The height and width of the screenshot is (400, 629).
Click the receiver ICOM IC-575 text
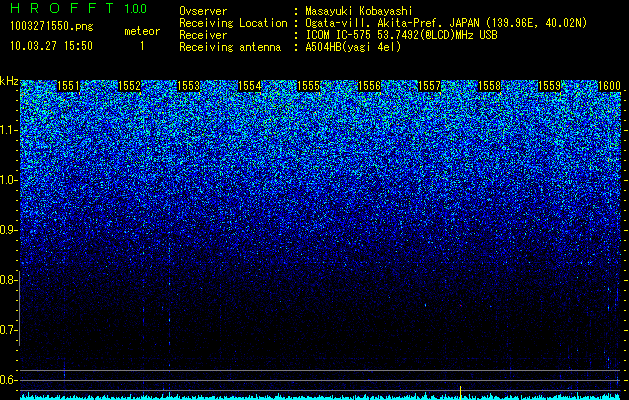[x=401, y=35]
